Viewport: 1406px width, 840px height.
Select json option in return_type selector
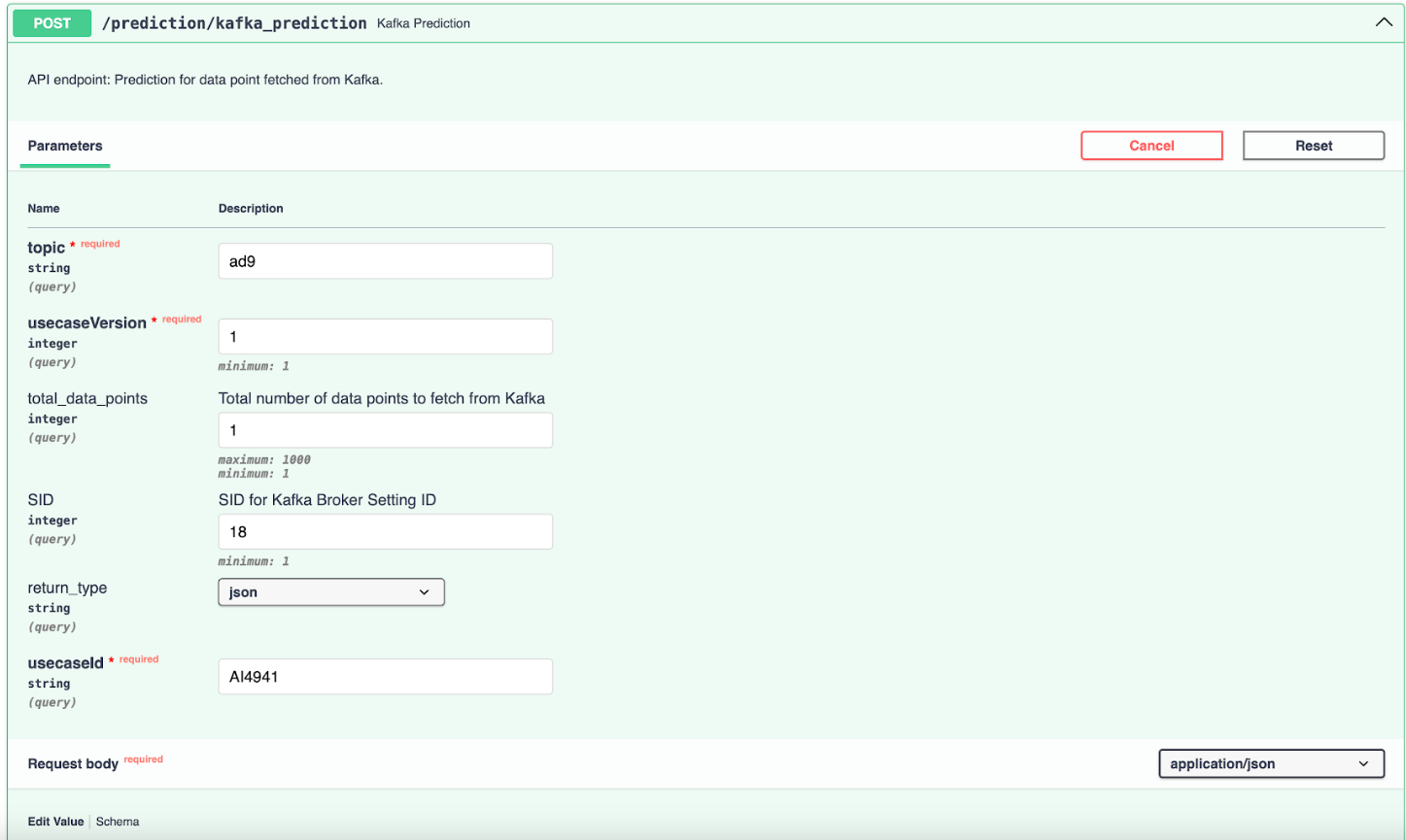pyautogui.click(x=330, y=591)
